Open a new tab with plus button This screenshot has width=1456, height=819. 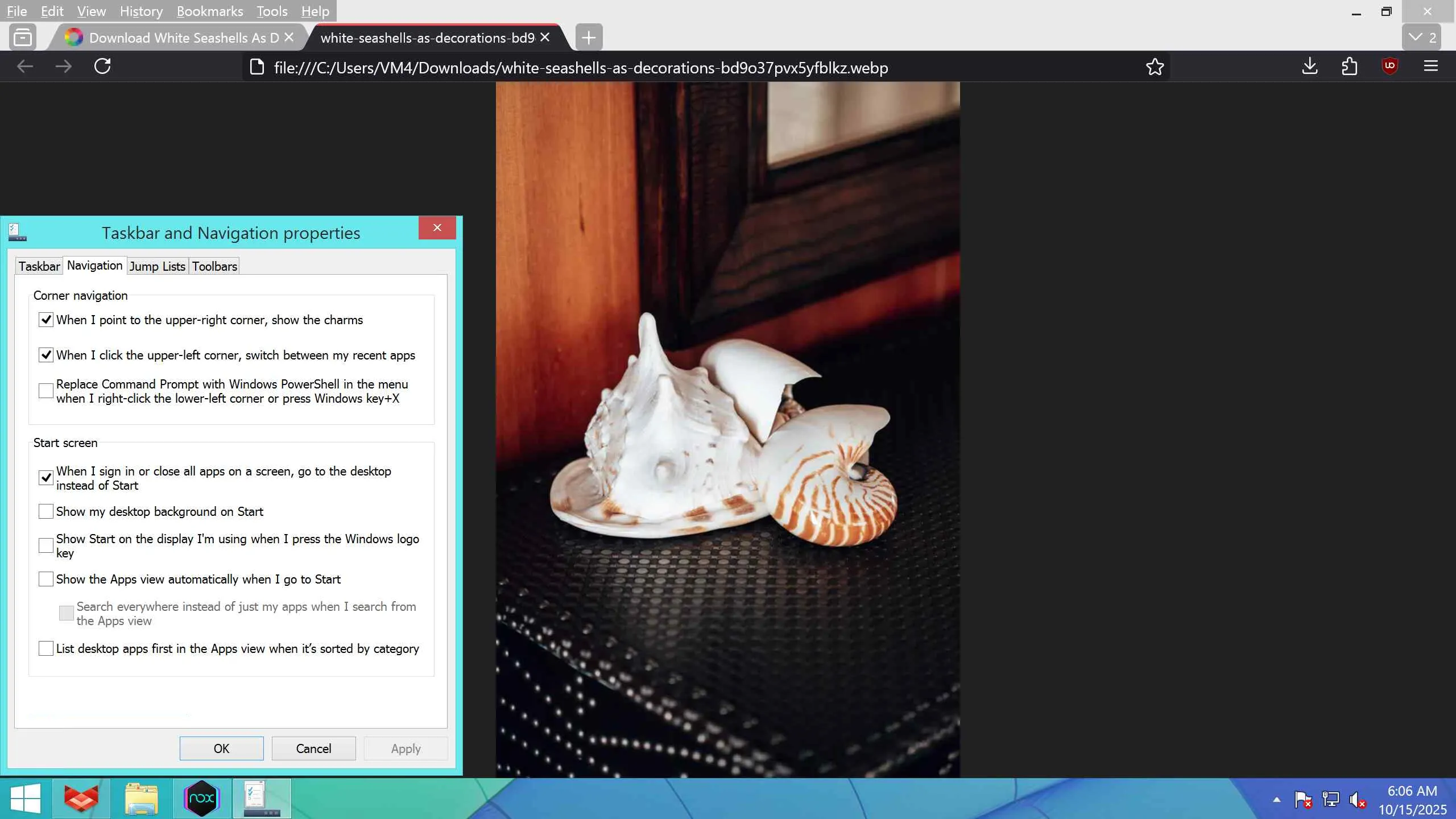tap(589, 38)
